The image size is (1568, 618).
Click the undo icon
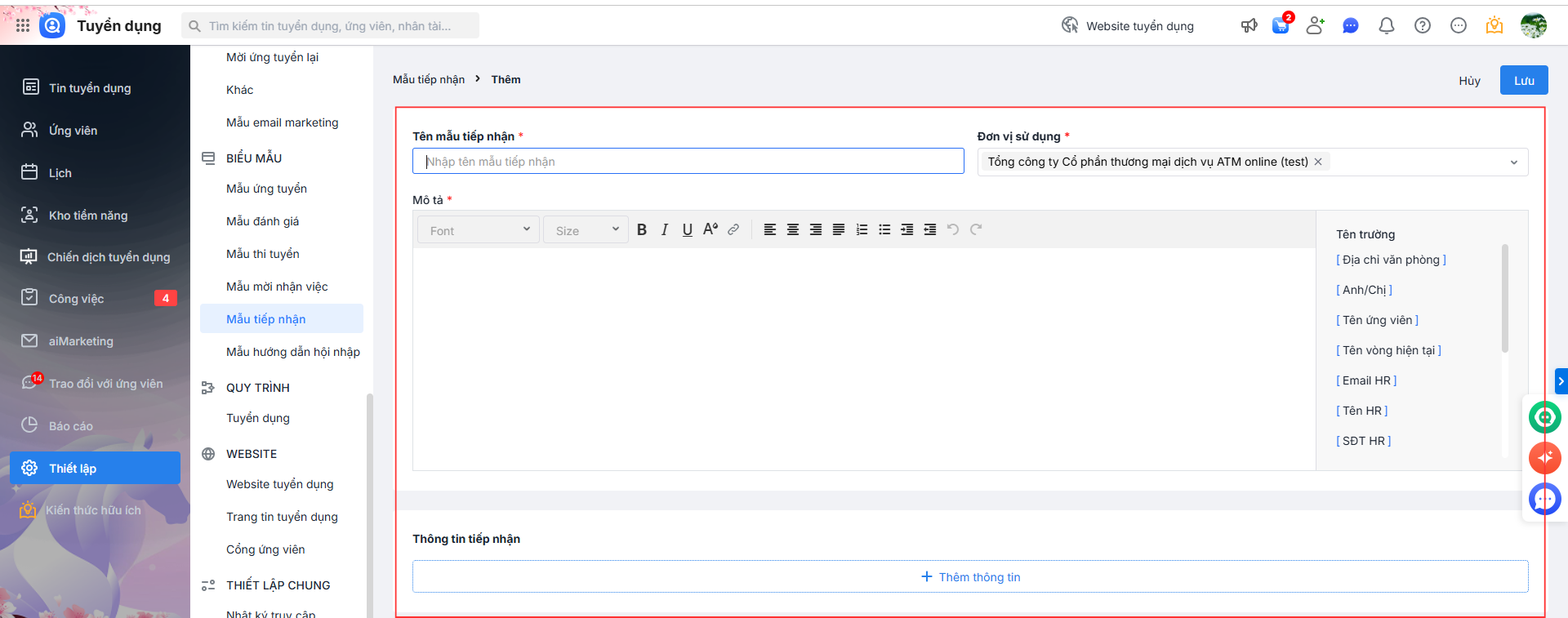(x=953, y=230)
